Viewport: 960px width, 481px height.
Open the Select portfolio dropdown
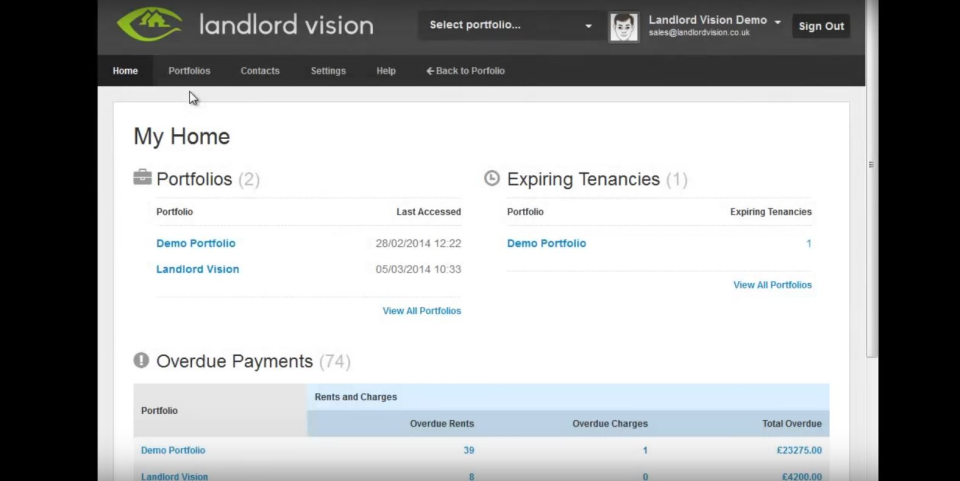(510, 25)
